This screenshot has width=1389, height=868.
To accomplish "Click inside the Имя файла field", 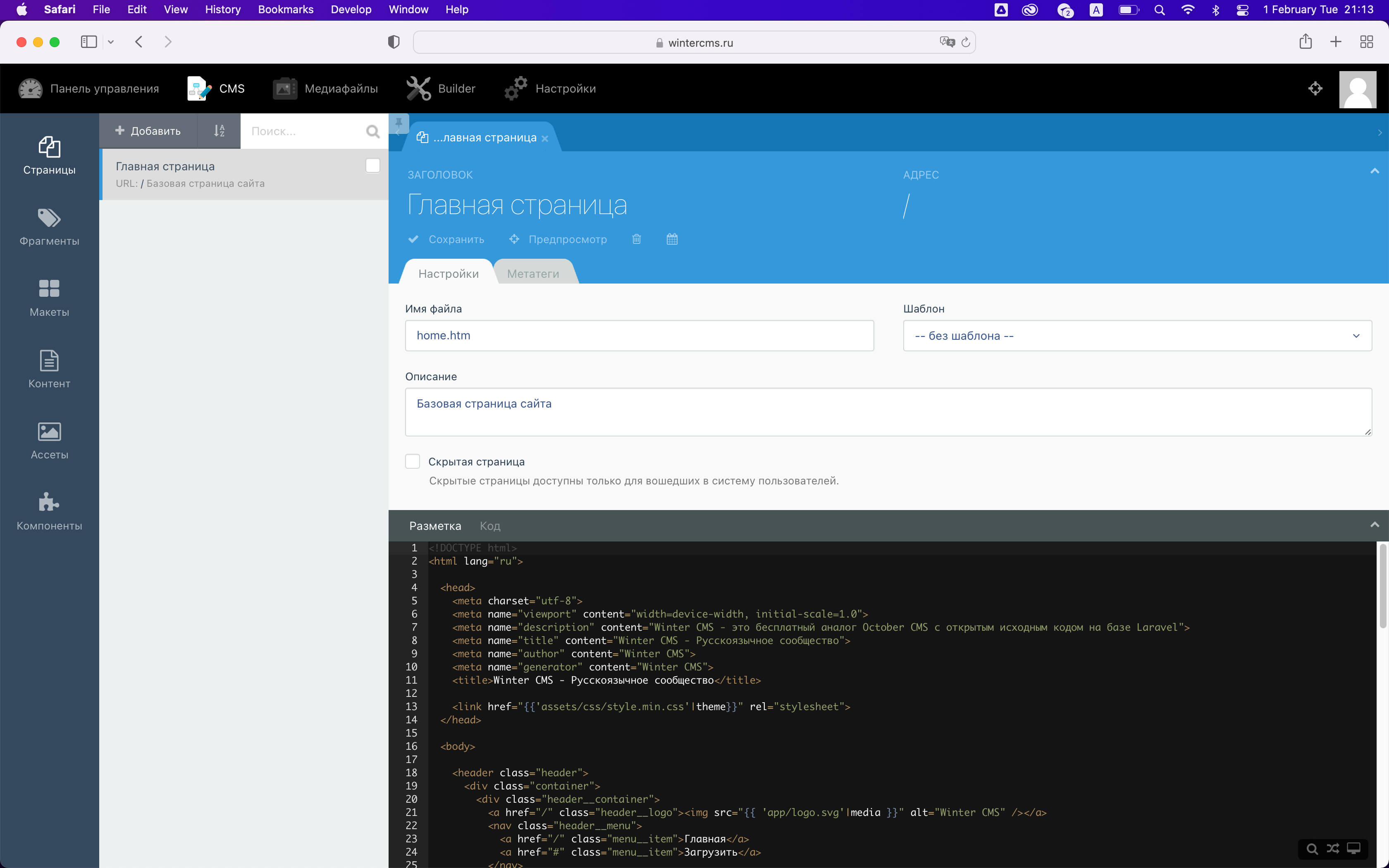I will [638, 335].
